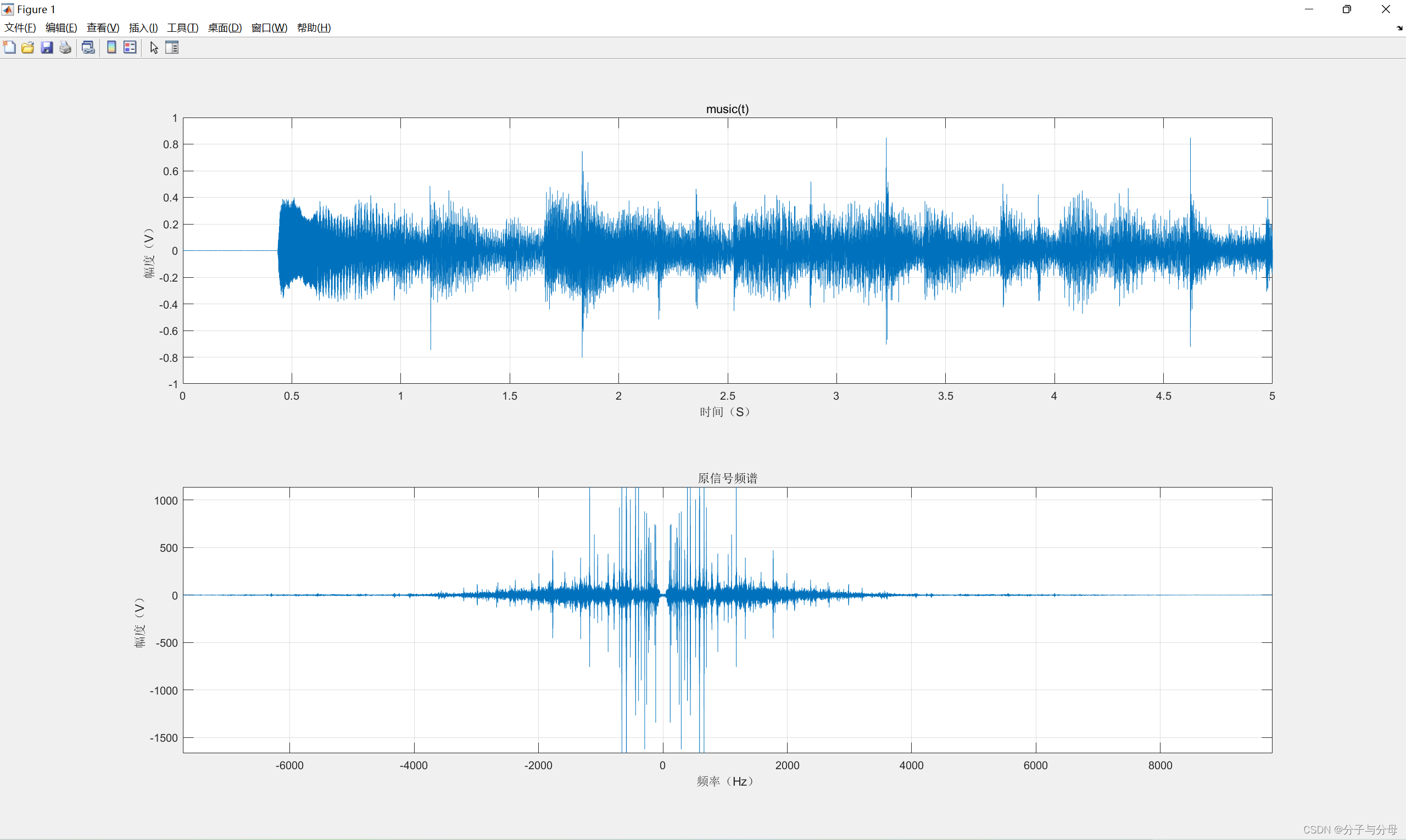Open the 查看(V) menu
Screen dimensions: 1406x840
103,28
